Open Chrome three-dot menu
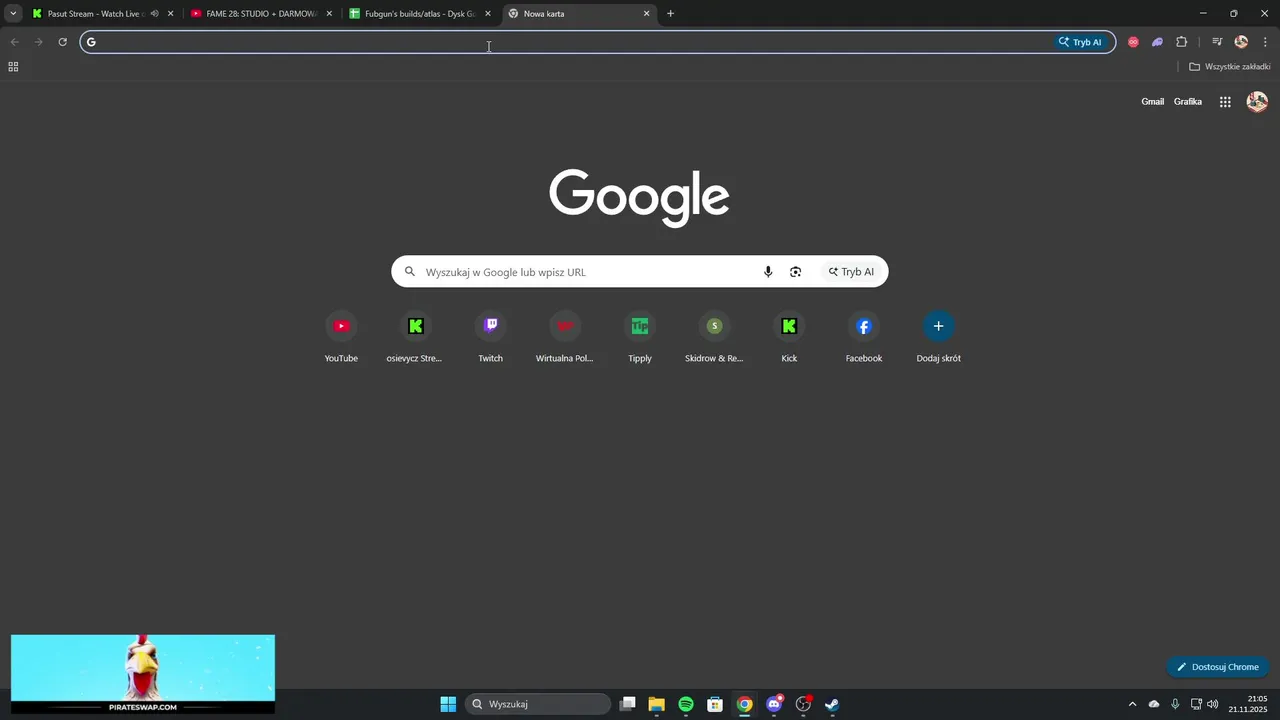The image size is (1280, 720). (x=1265, y=42)
